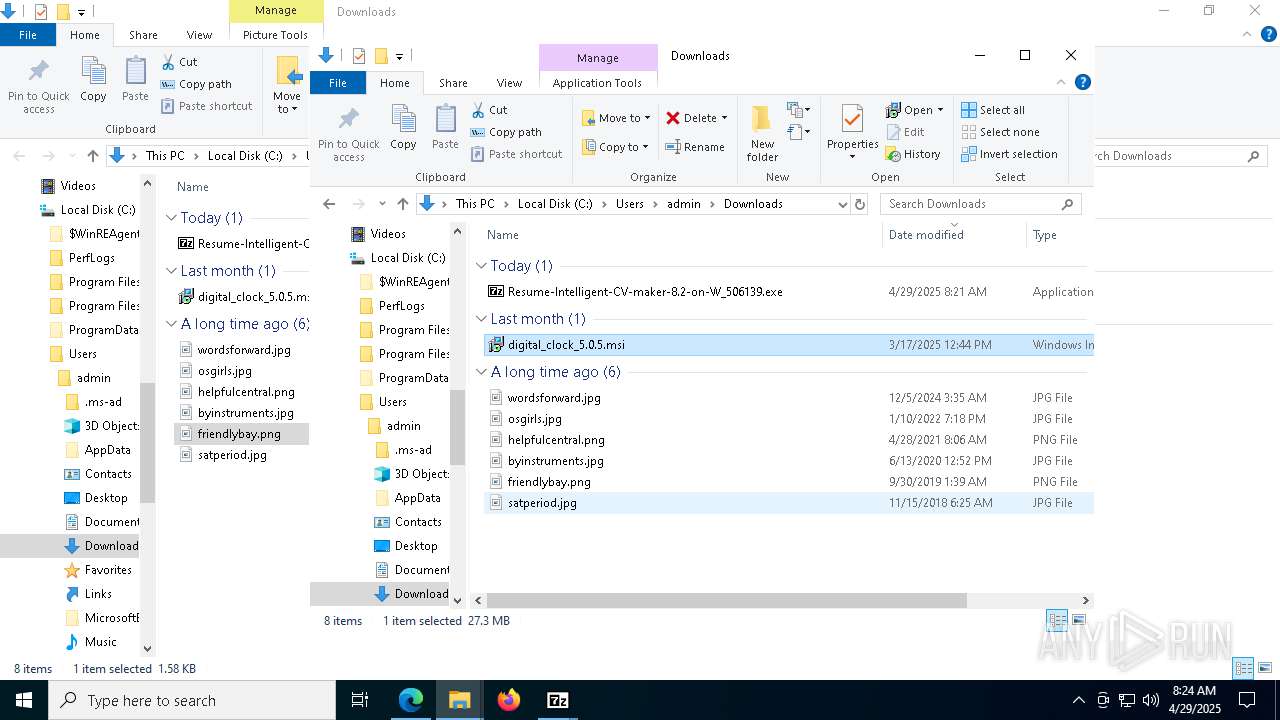Open address bar history dropdown in front window
Screen dimensions: 1280x720
[842, 204]
